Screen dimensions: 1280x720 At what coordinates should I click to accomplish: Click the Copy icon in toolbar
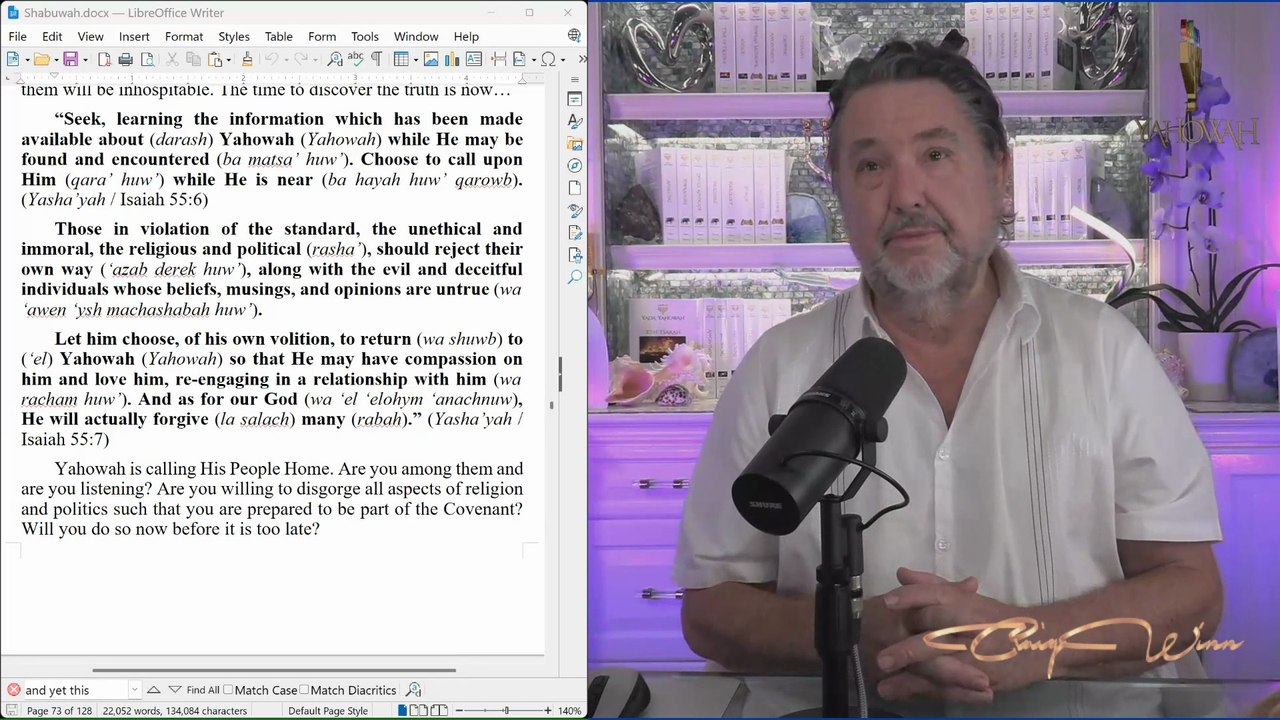pyautogui.click(x=193, y=60)
